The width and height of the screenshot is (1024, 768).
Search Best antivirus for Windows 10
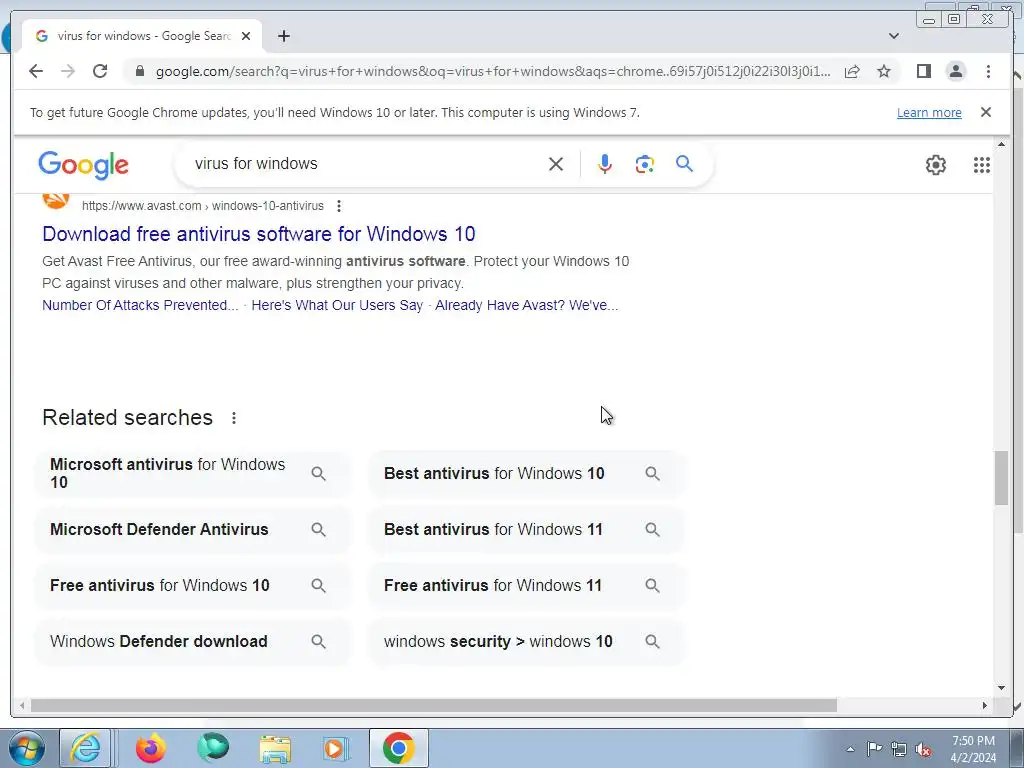pos(527,473)
